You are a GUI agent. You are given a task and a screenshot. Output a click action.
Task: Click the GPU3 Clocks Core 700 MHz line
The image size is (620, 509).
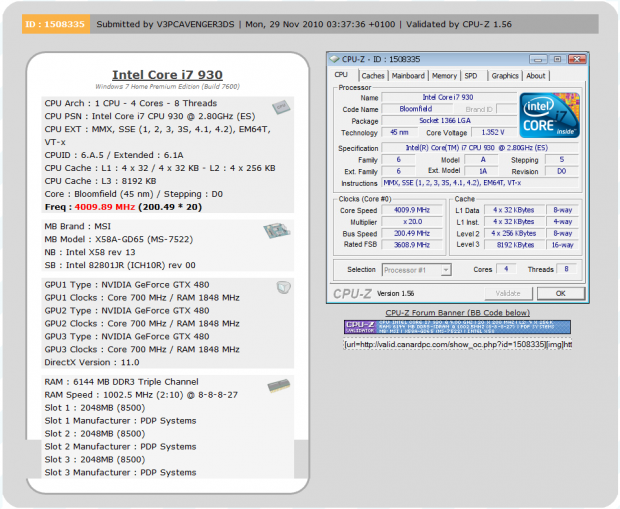tap(142, 349)
